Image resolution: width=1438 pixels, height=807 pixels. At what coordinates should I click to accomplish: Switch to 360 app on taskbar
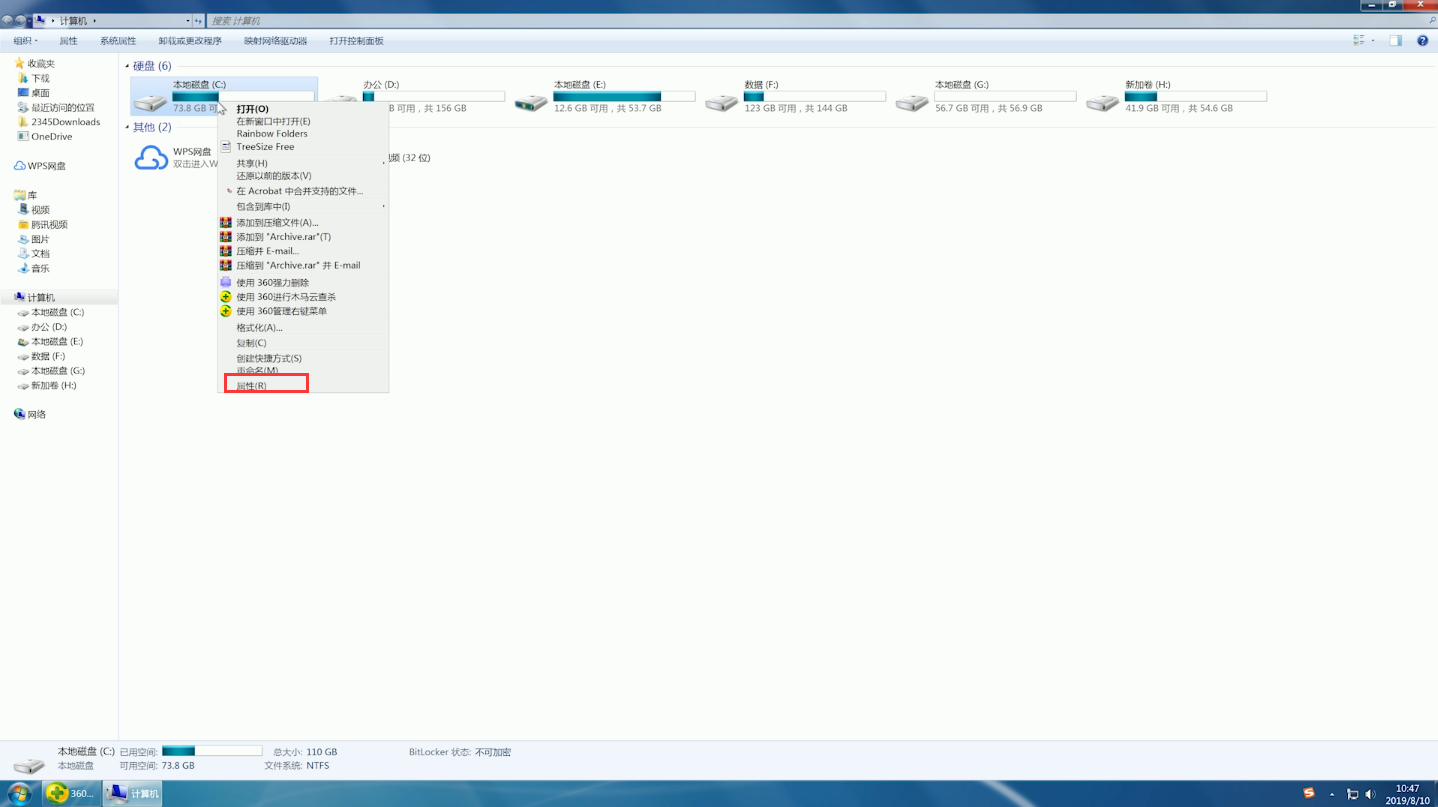click(71, 794)
